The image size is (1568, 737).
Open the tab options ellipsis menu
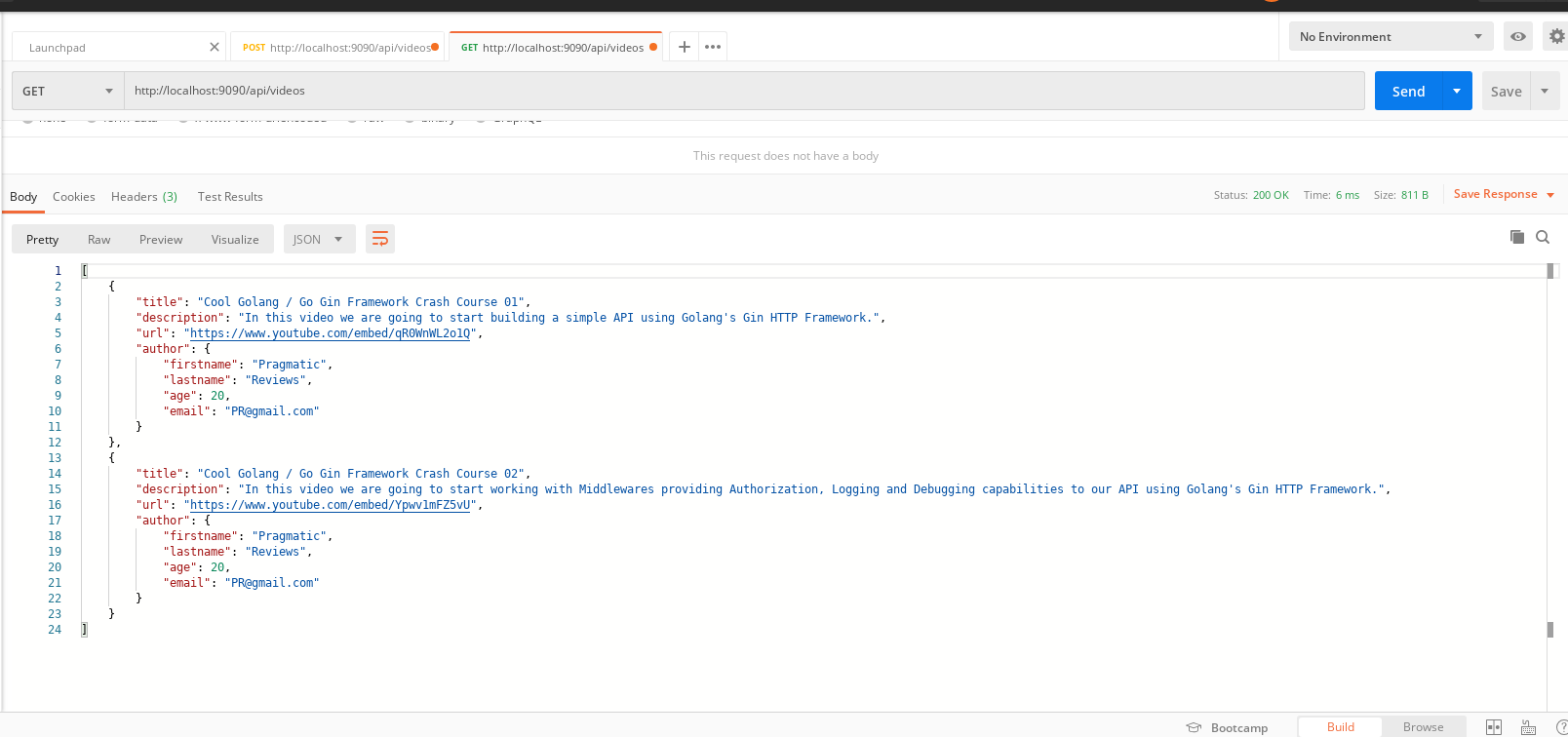[713, 47]
